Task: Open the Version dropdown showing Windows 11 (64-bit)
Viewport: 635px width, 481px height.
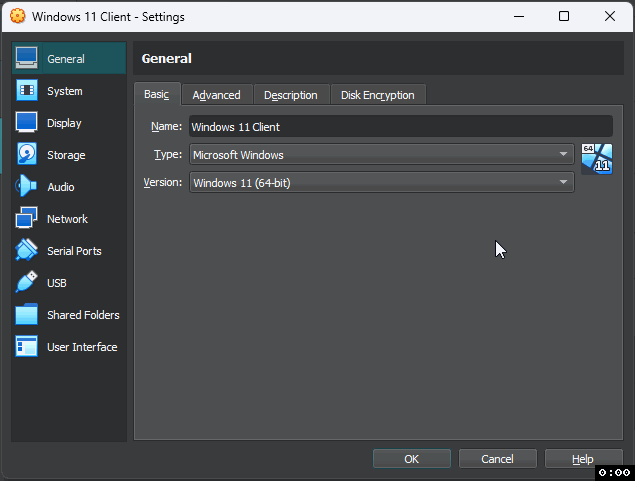Action: [381, 183]
